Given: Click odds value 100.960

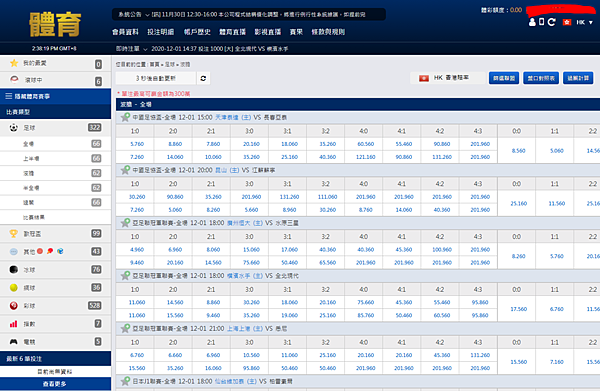Looking at the screenshot, I should point(442,250).
